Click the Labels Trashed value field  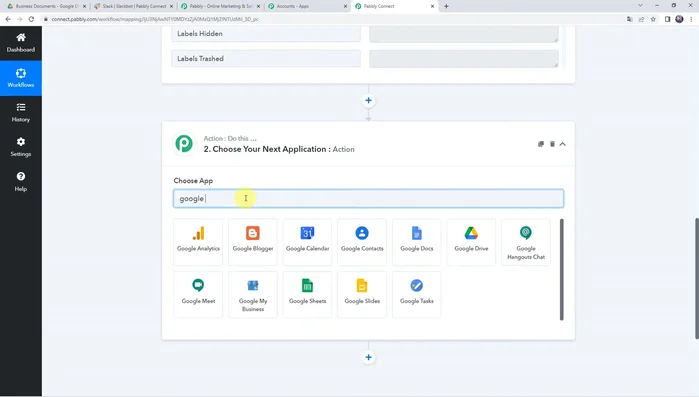[x=464, y=59]
